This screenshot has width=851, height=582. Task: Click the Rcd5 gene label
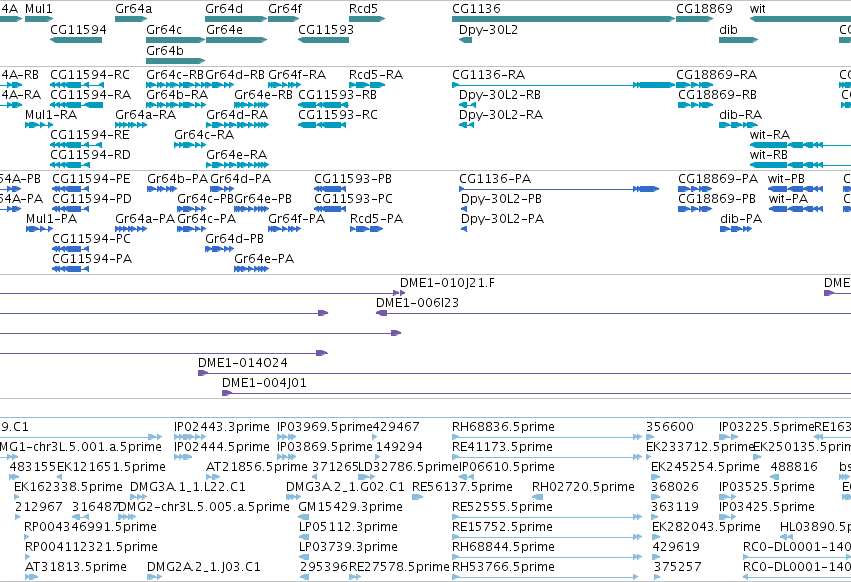pos(363,9)
